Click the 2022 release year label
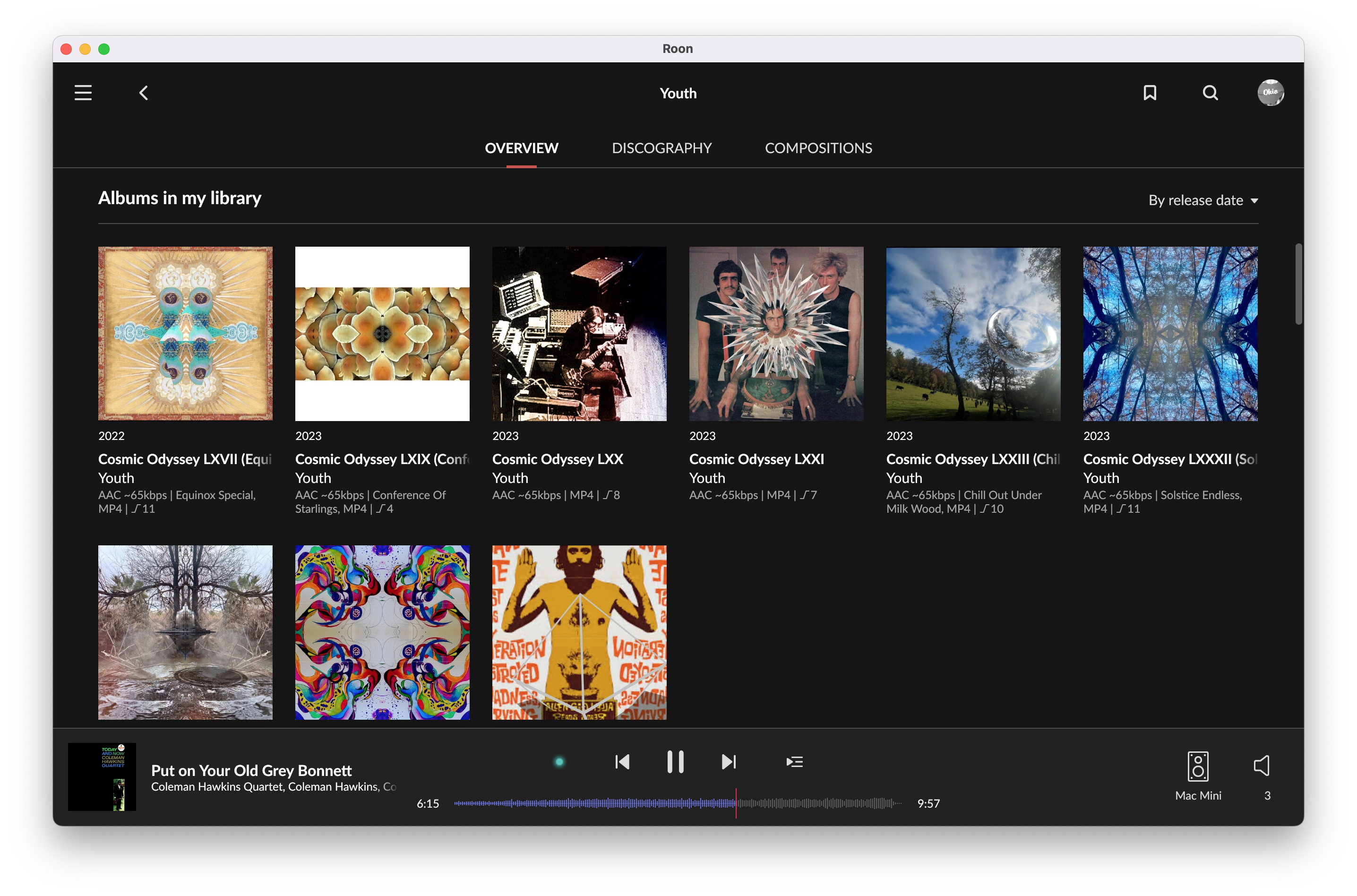The width and height of the screenshot is (1357, 896). click(111, 435)
